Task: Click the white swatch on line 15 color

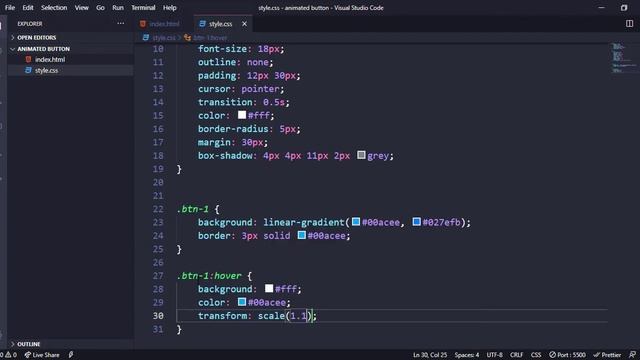Action: coord(242,115)
